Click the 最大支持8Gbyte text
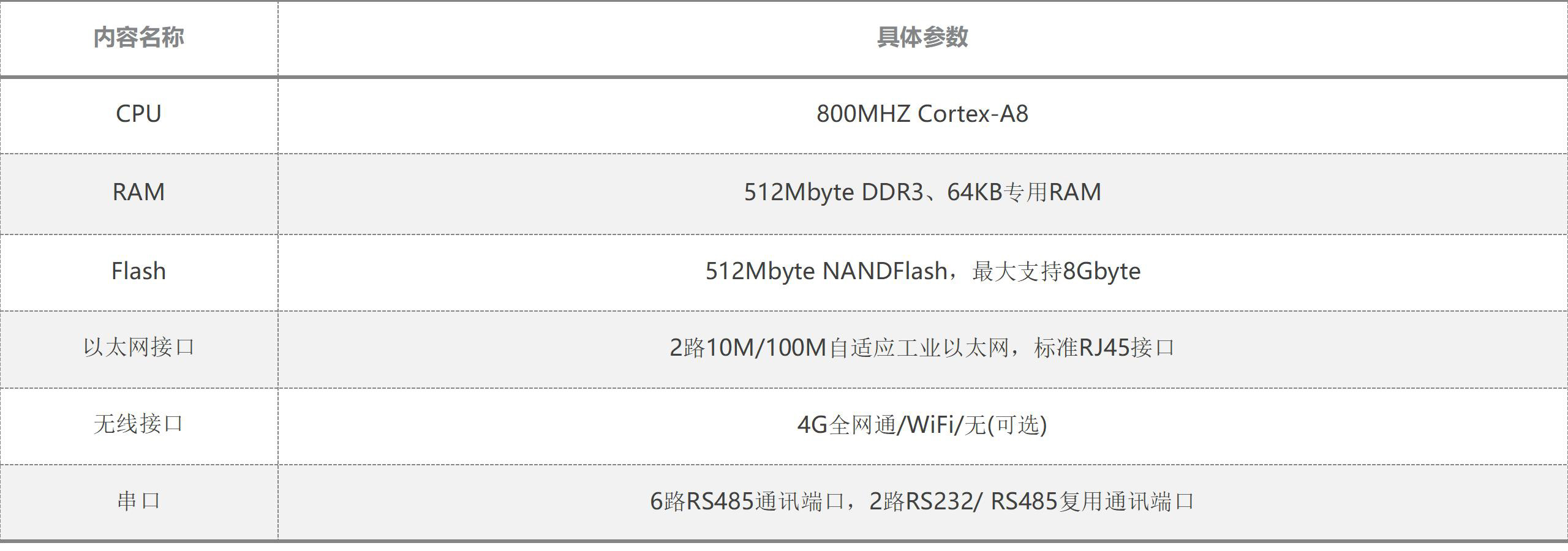 1057,271
